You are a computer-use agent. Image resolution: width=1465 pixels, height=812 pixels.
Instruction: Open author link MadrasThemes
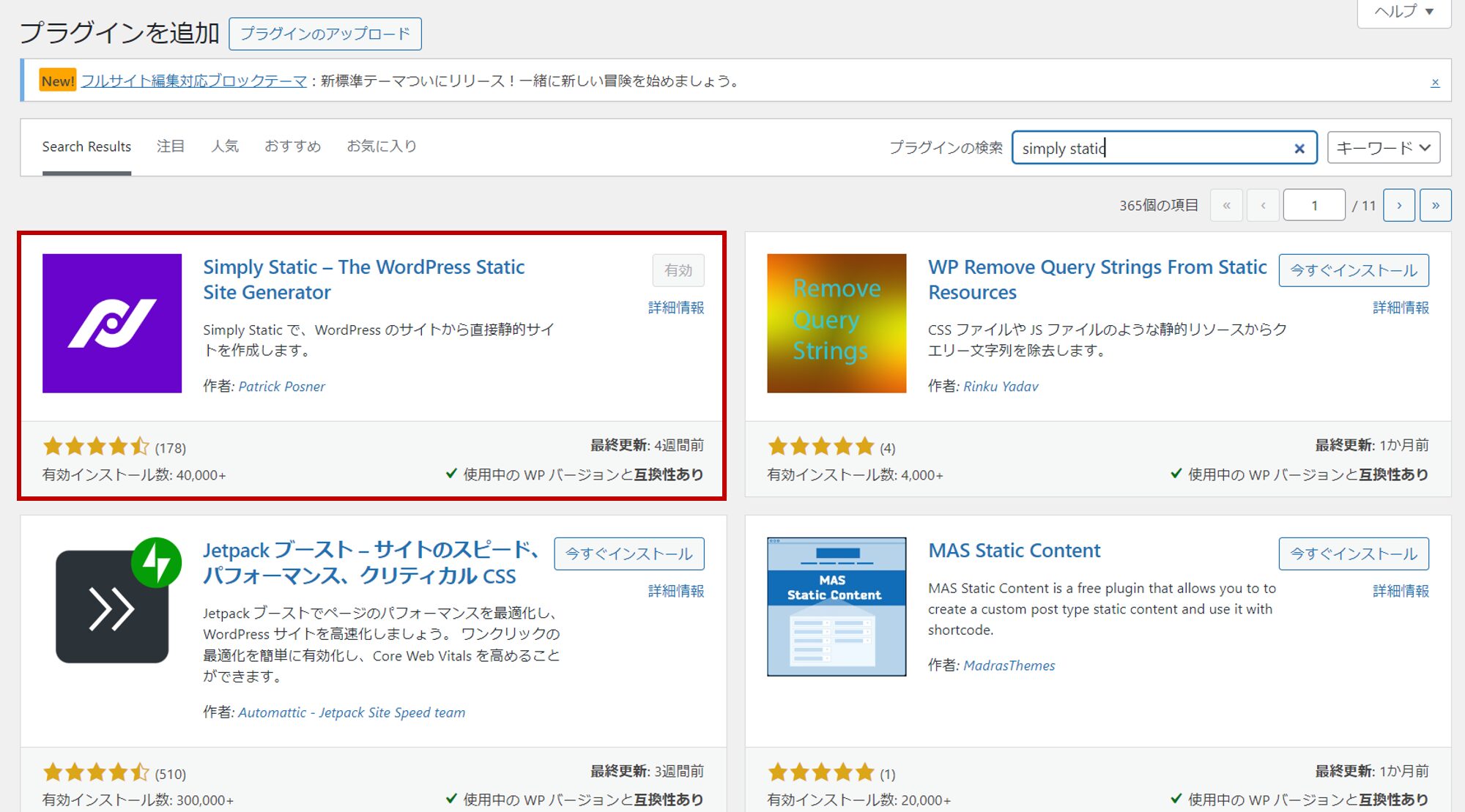click(x=1009, y=666)
